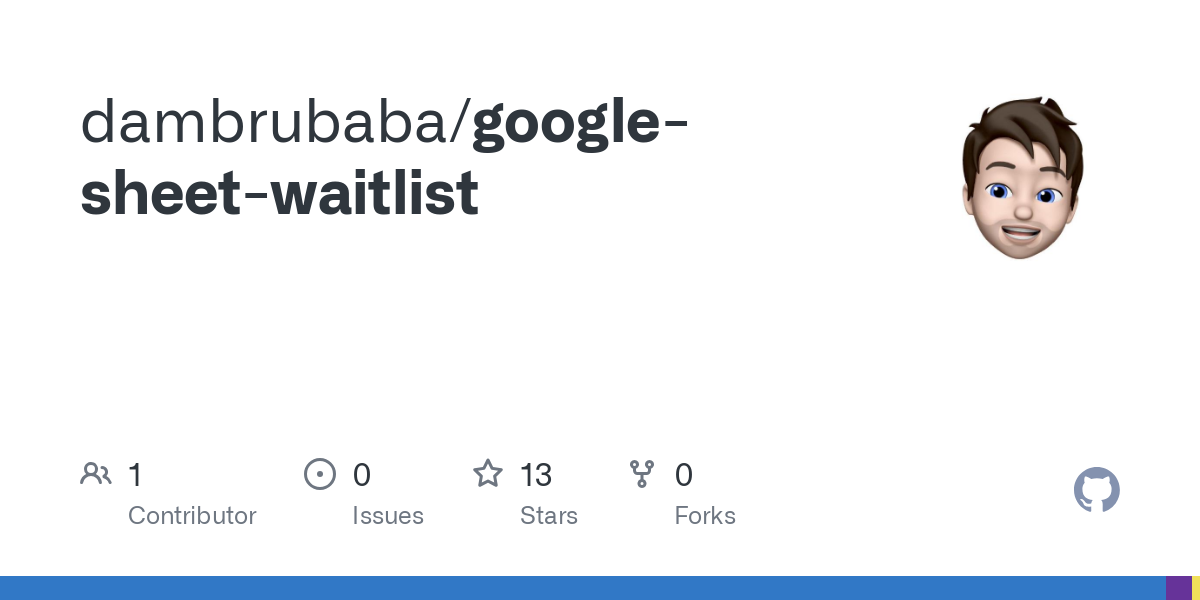Viewport: 1200px width, 600px height.
Task: Click the slash between owner and repo
Action: [x=462, y=122]
